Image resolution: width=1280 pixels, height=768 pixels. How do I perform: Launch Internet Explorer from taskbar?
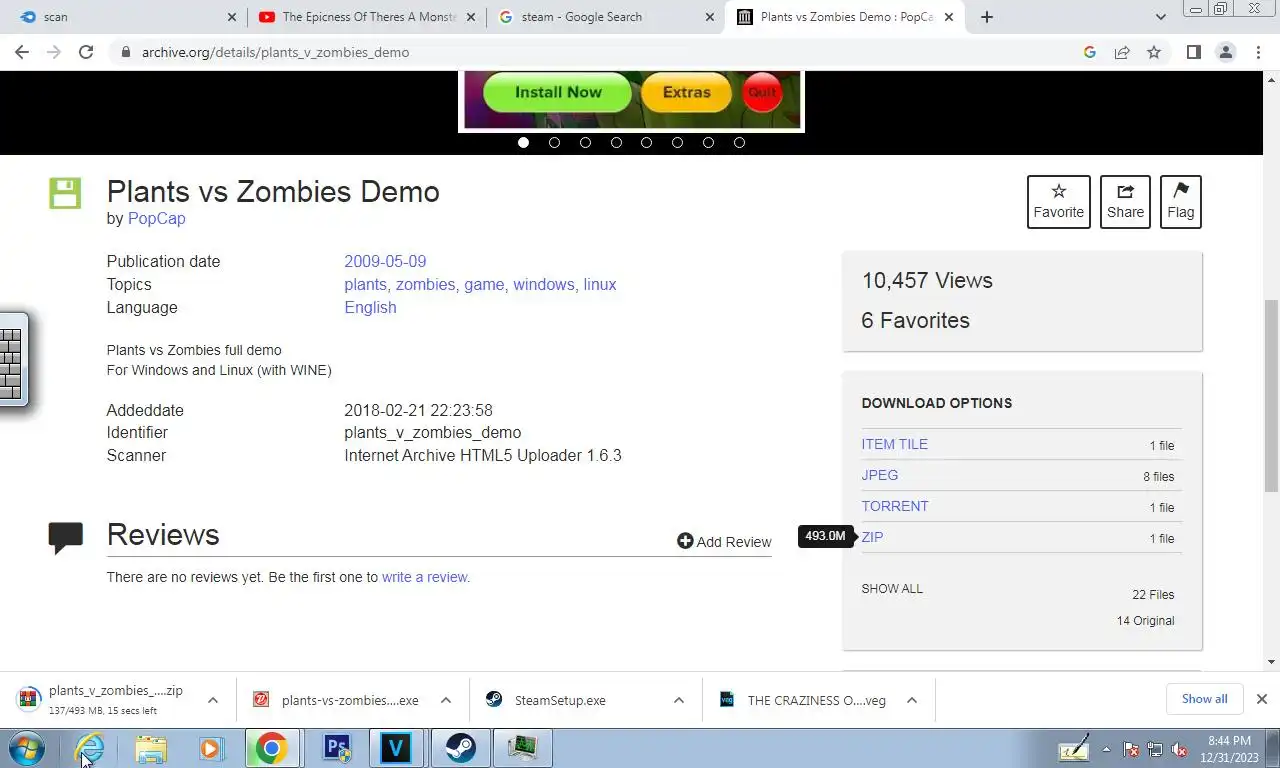[x=90, y=748]
